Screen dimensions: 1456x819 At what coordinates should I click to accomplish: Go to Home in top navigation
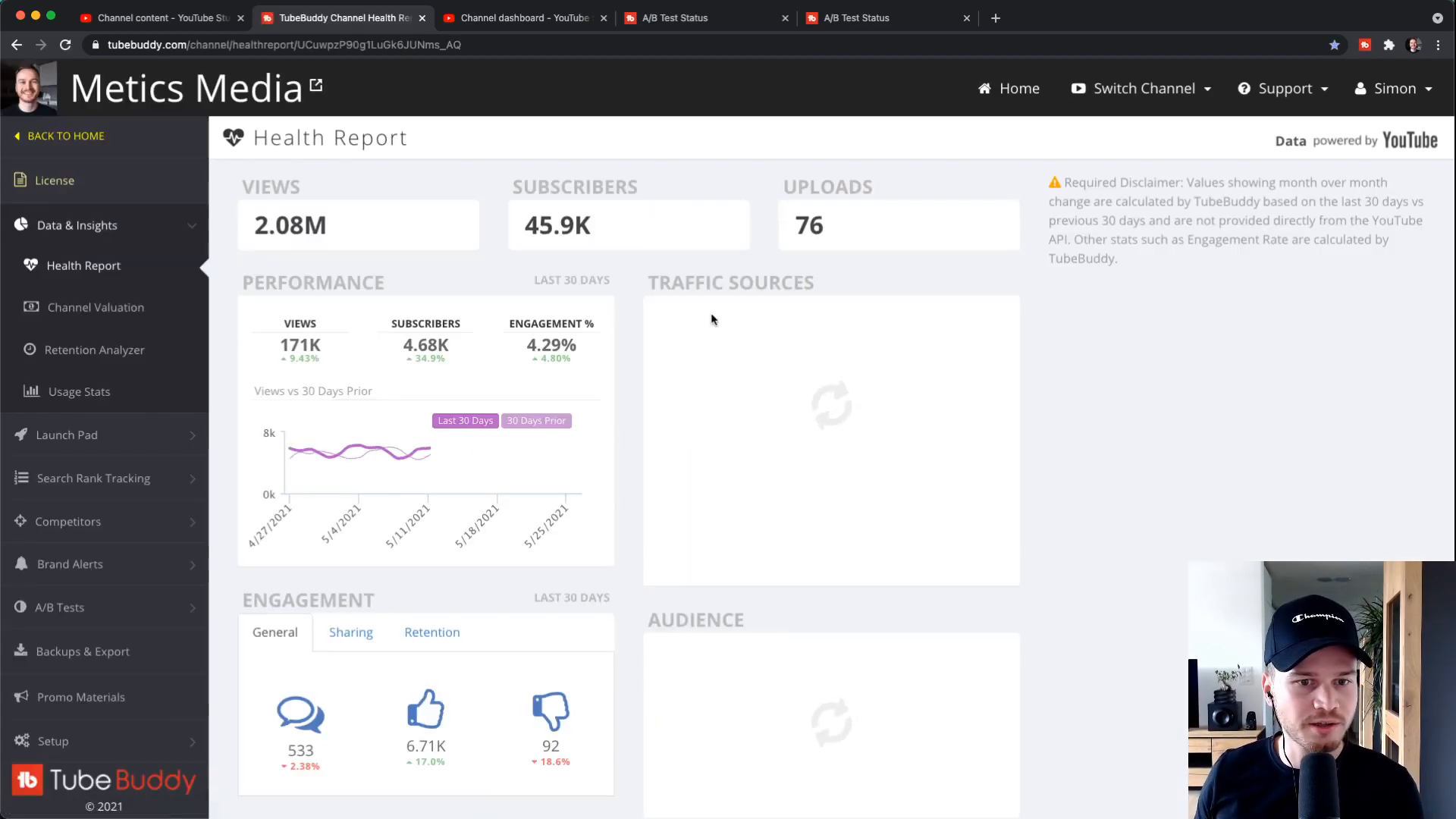point(1009,88)
